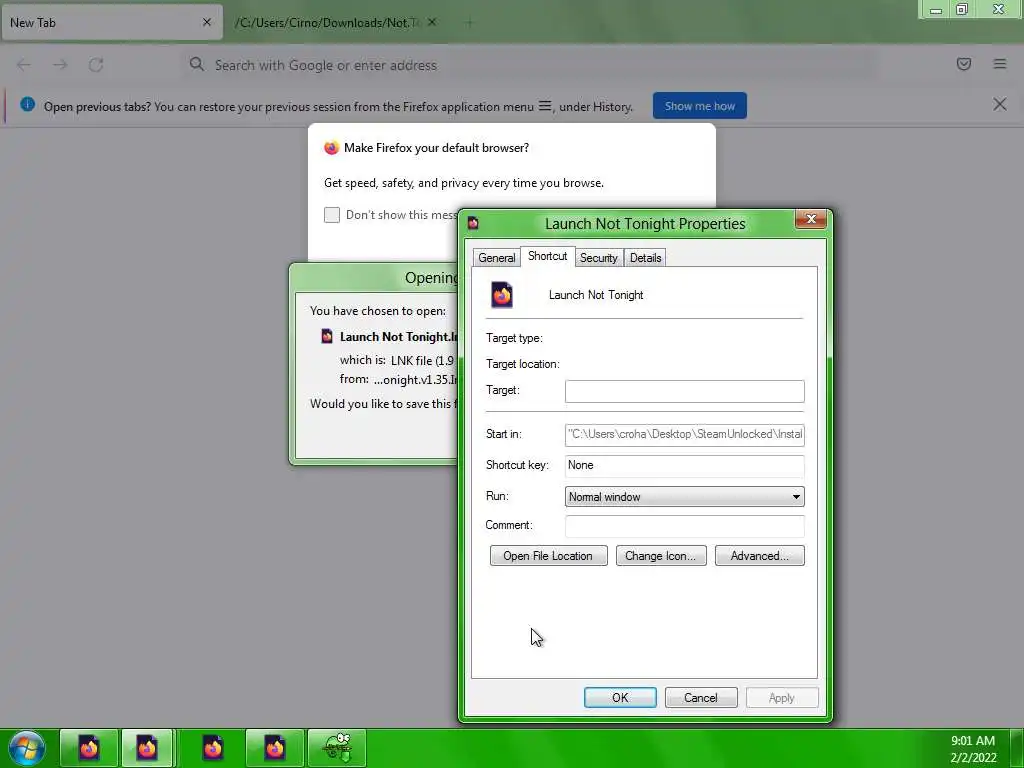
Task: Close Launch Not Tonight Properties window
Action: (x=811, y=219)
